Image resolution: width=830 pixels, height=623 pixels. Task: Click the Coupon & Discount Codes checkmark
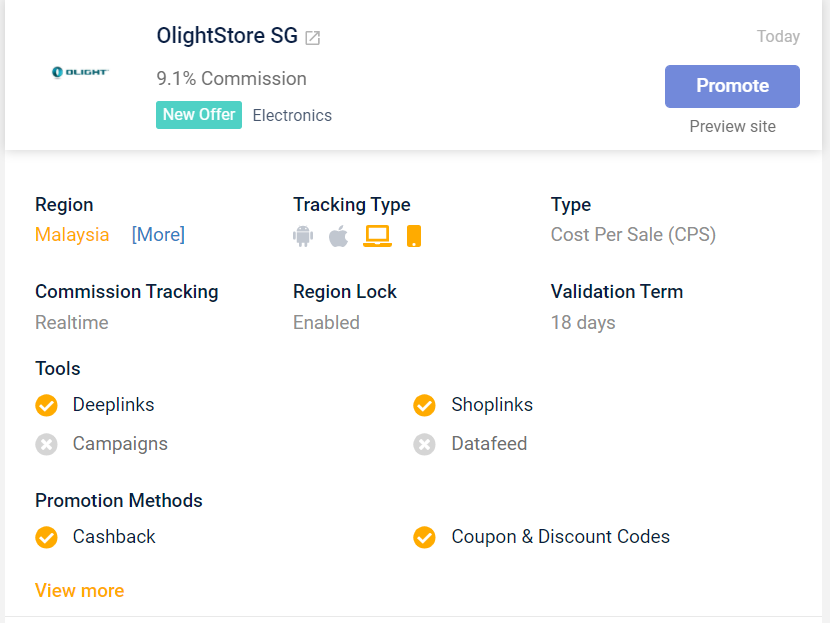point(425,537)
